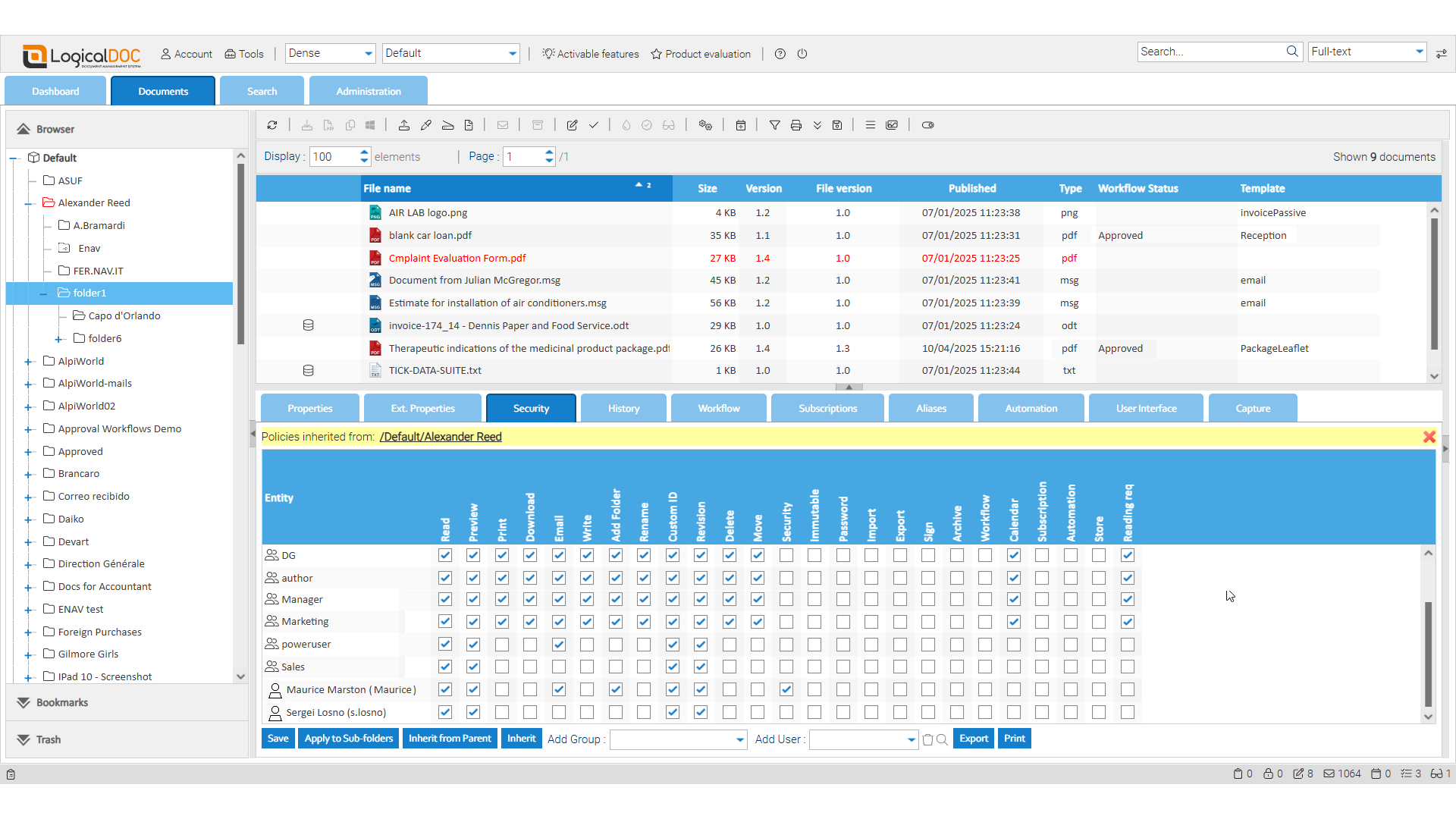This screenshot has height=819, width=1456.
Task: Open the upload document icon
Action: (x=404, y=125)
